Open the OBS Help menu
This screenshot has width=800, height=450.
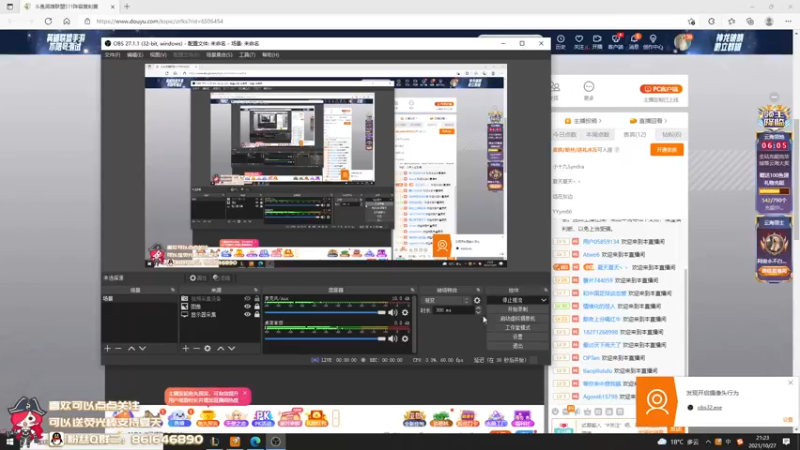[270, 55]
